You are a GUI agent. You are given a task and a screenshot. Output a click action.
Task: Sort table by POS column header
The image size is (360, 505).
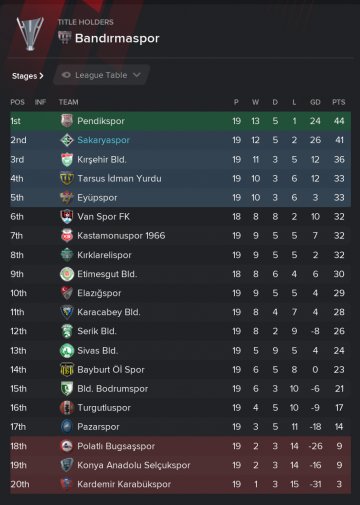(x=17, y=102)
